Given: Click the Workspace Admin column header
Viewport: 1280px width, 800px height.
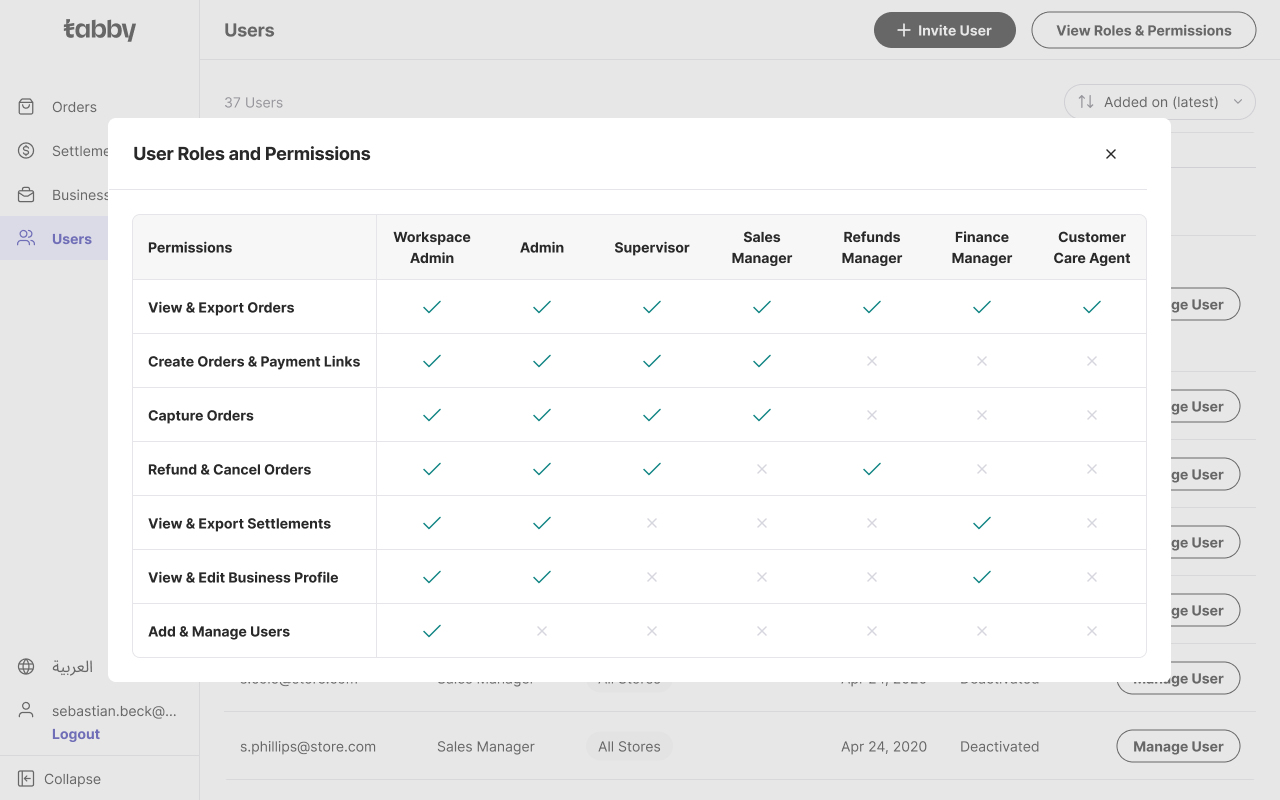Looking at the screenshot, I should tap(432, 247).
